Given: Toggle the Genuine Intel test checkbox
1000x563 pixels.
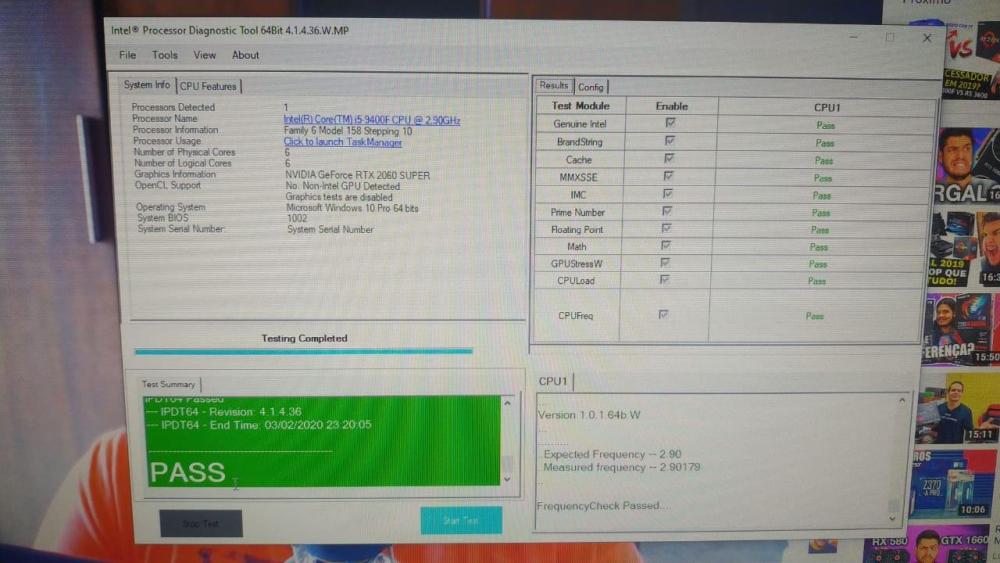Looking at the screenshot, I should click(x=670, y=122).
